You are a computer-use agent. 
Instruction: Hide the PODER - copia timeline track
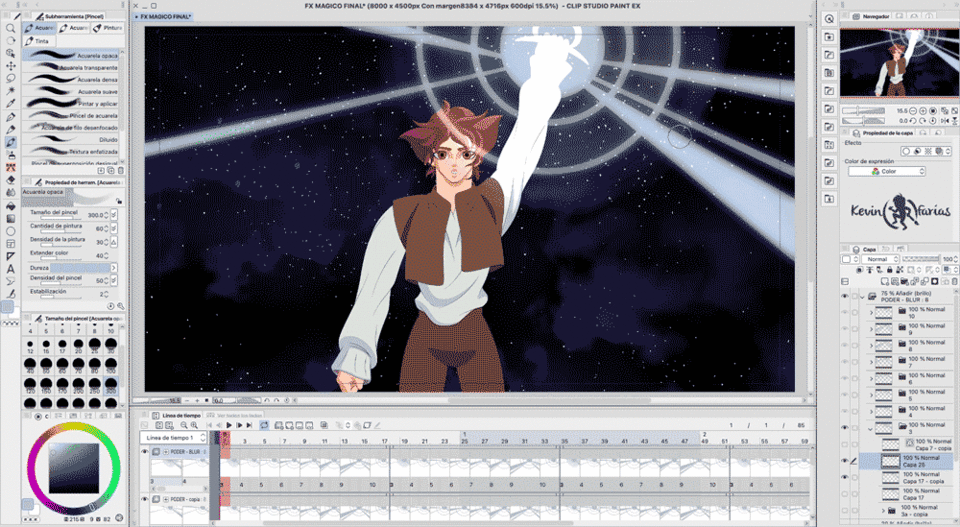145,498
